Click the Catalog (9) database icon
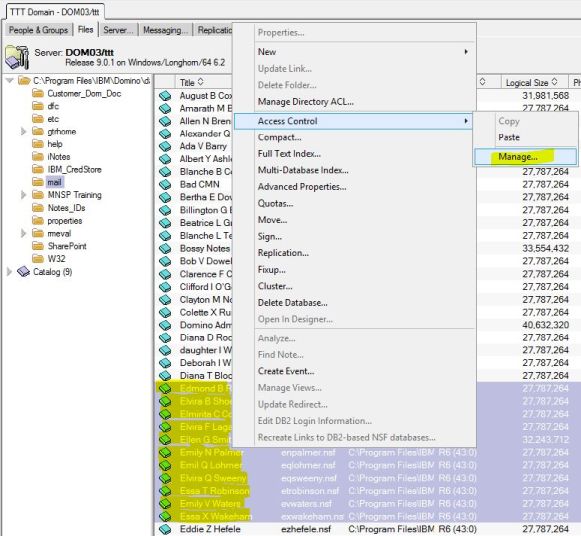 (23, 272)
